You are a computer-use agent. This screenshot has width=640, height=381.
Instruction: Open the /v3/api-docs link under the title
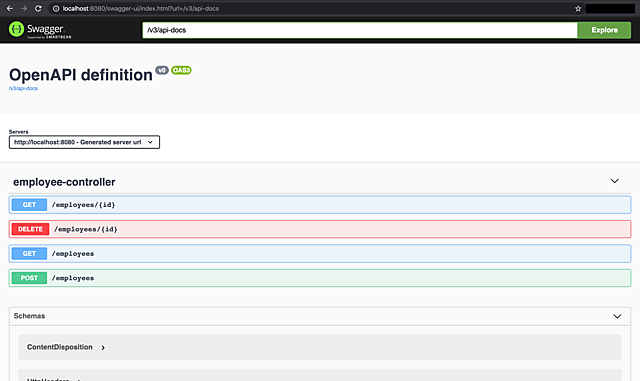23,88
